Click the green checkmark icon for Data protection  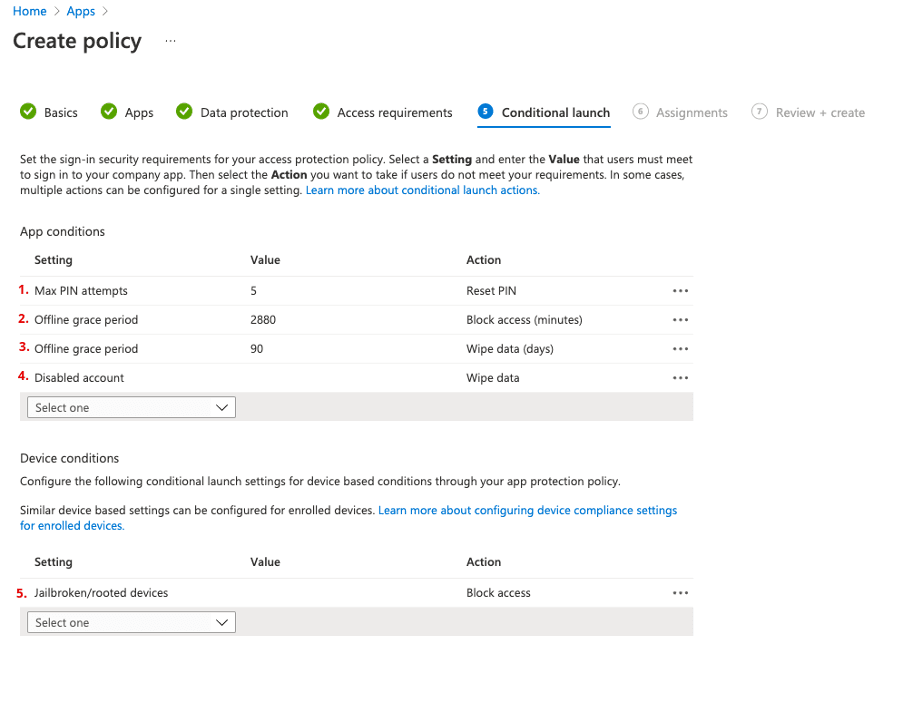click(184, 112)
